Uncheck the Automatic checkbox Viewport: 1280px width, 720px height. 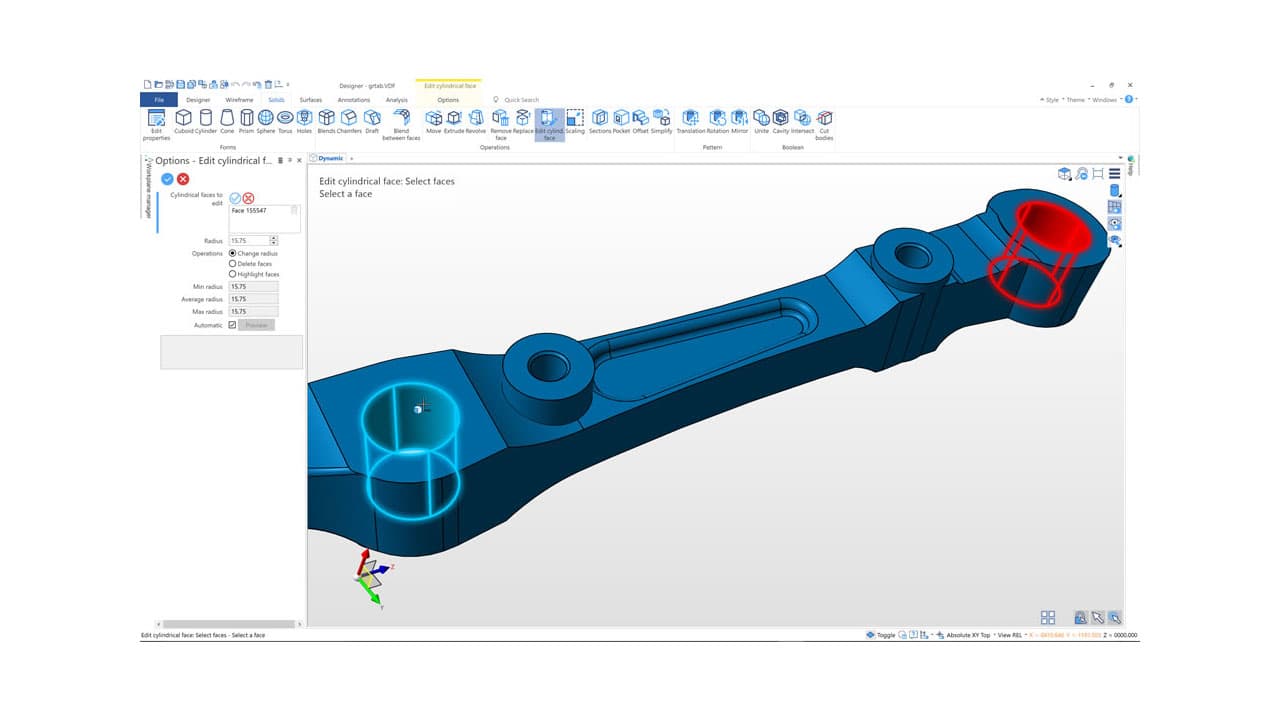[234, 324]
